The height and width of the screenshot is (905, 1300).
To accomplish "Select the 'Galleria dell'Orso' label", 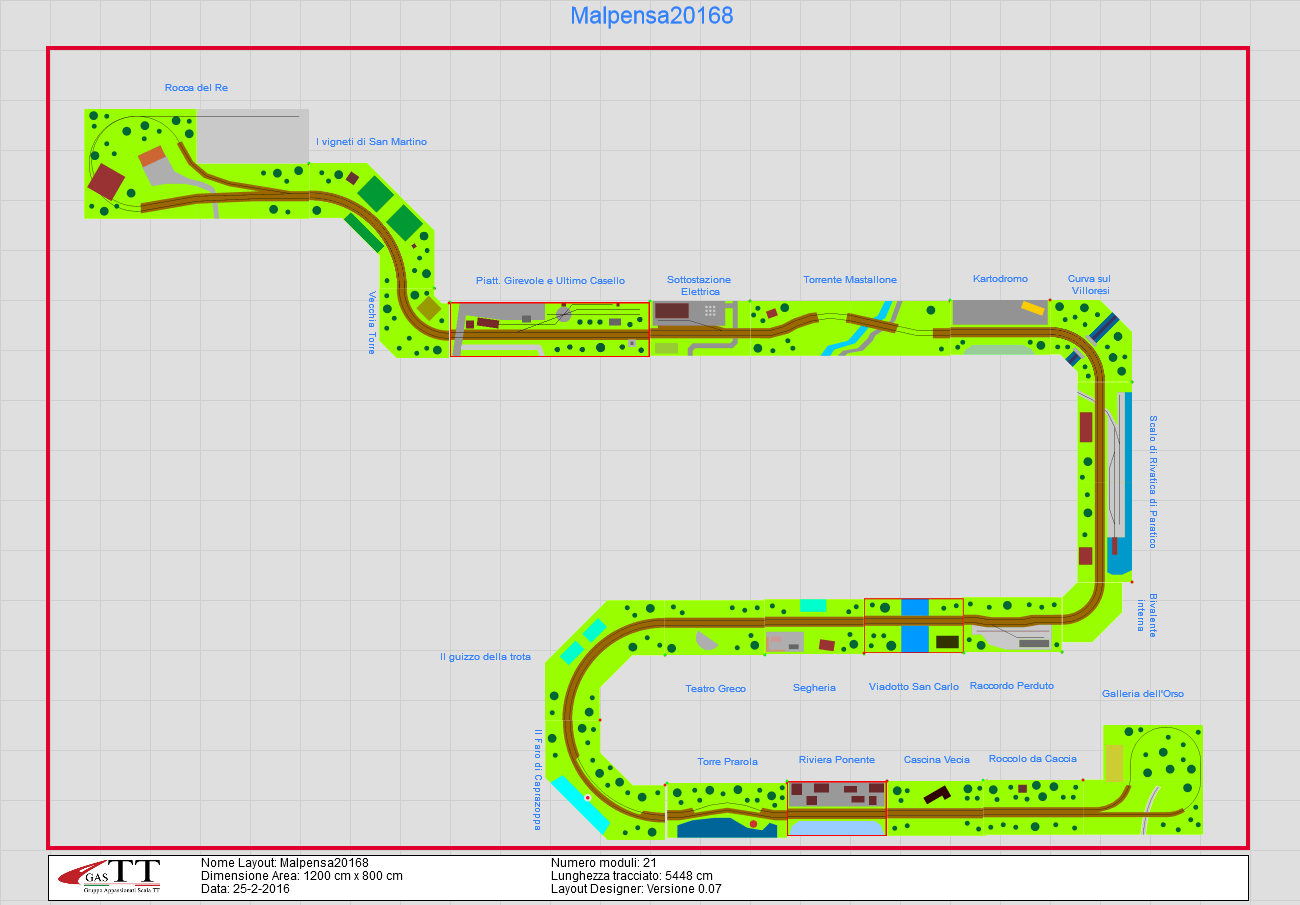I will [1143, 694].
